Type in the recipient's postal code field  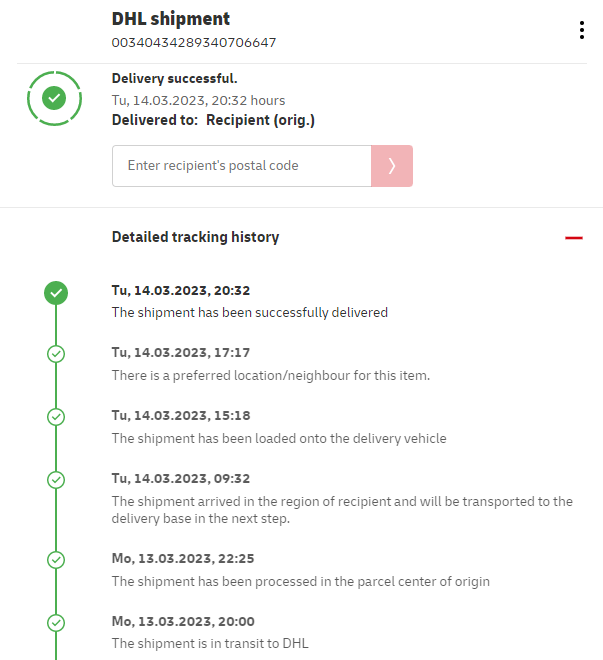click(242, 166)
